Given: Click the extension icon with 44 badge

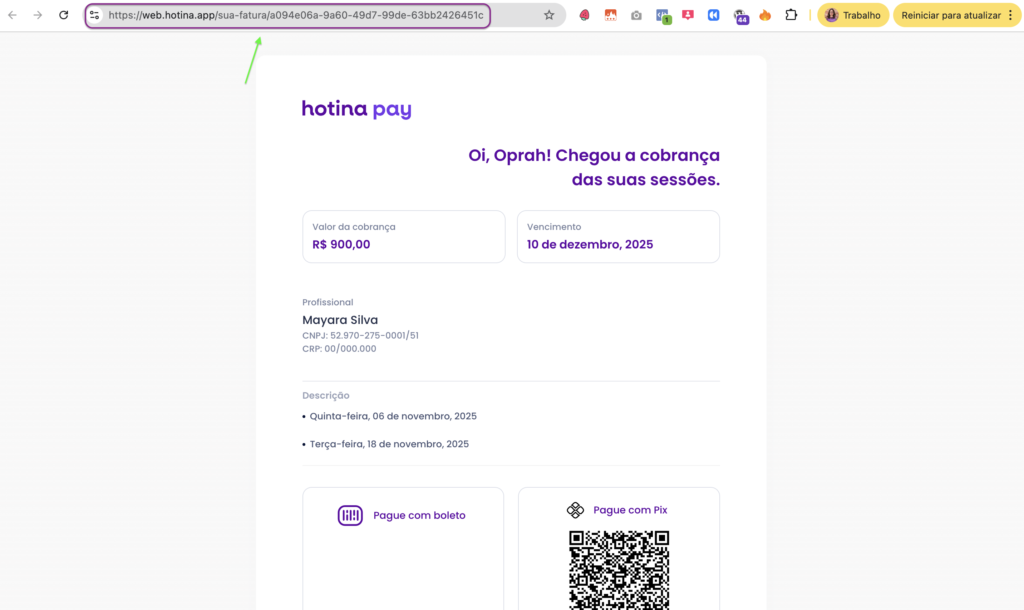Looking at the screenshot, I should click(x=740, y=16).
